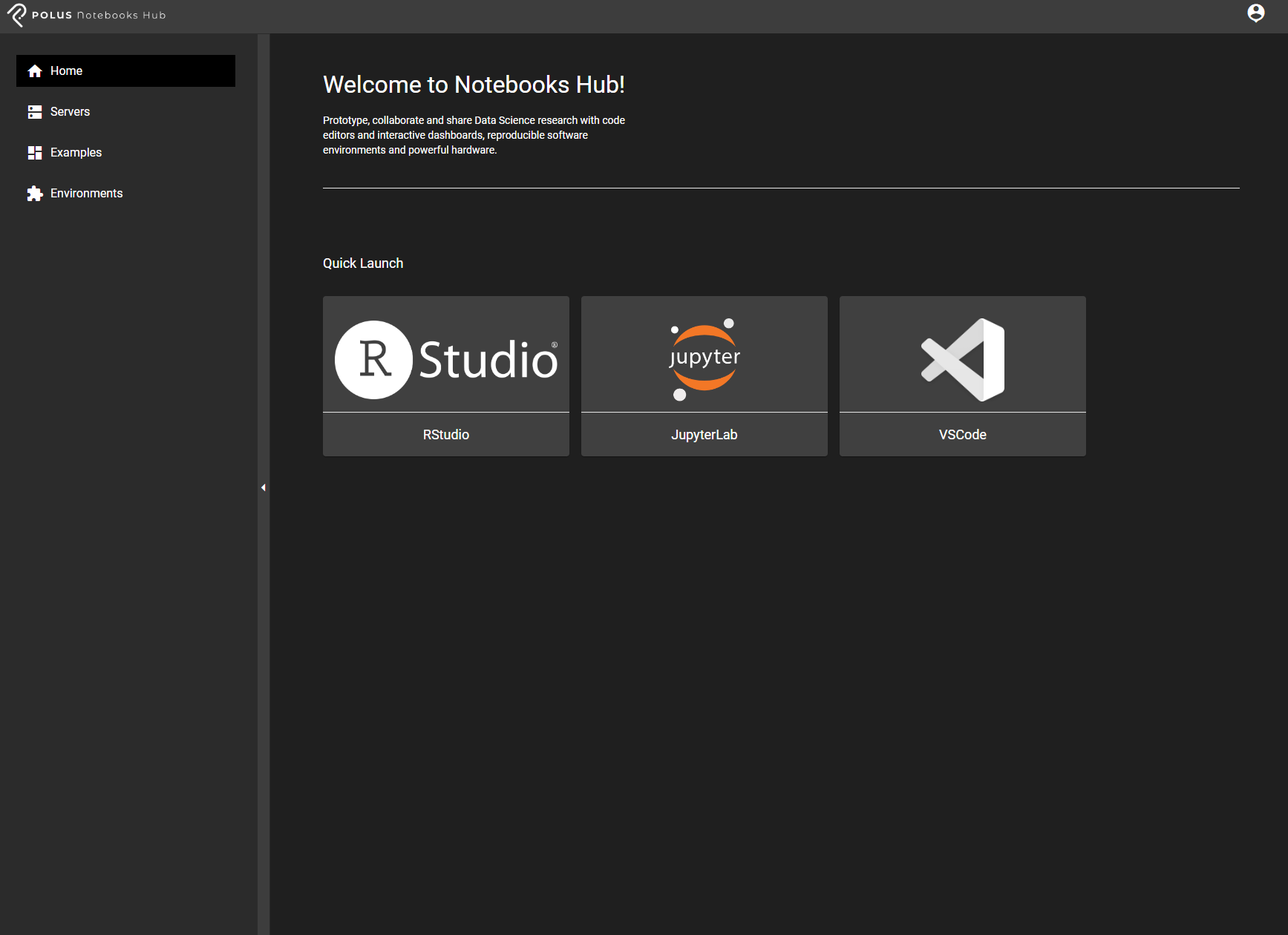1288x935 pixels.
Task: Open the Environments menu item
Action: coord(125,194)
